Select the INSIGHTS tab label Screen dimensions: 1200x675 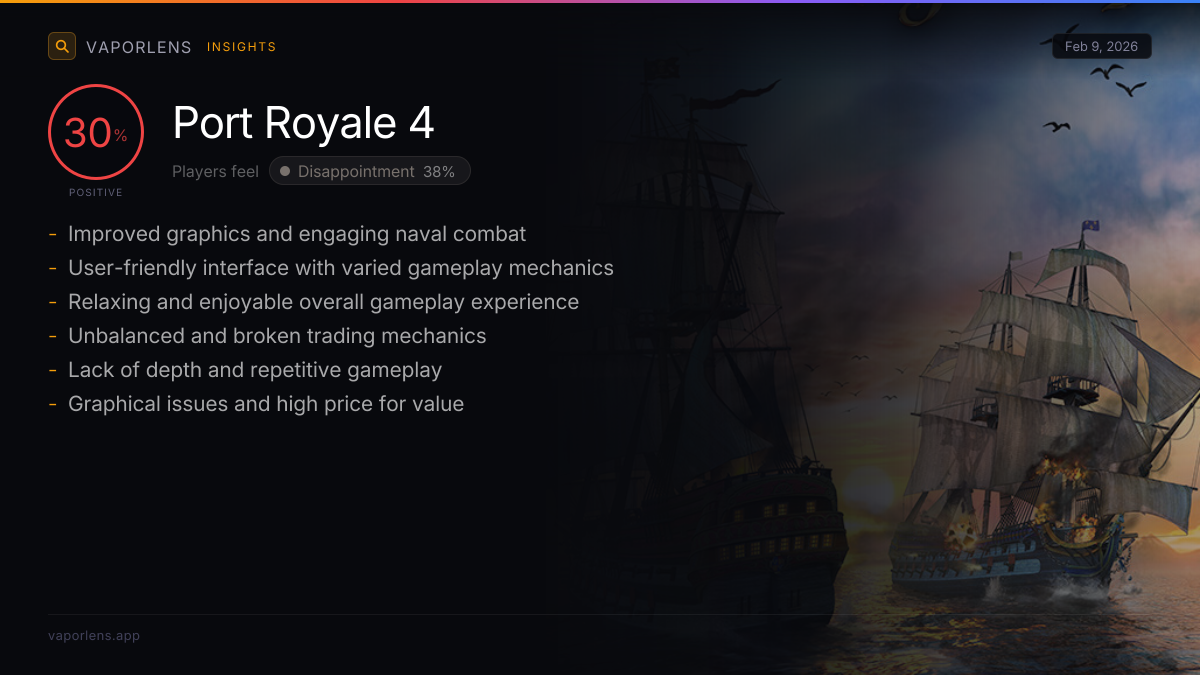pyautogui.click(x=242, y=47)
